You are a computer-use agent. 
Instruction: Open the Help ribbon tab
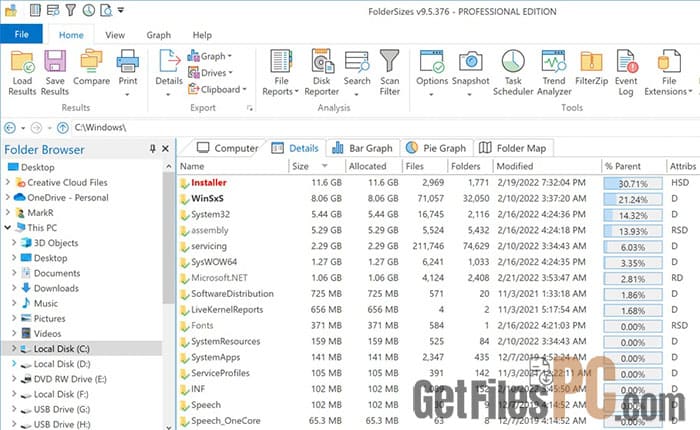coord(202,35)
